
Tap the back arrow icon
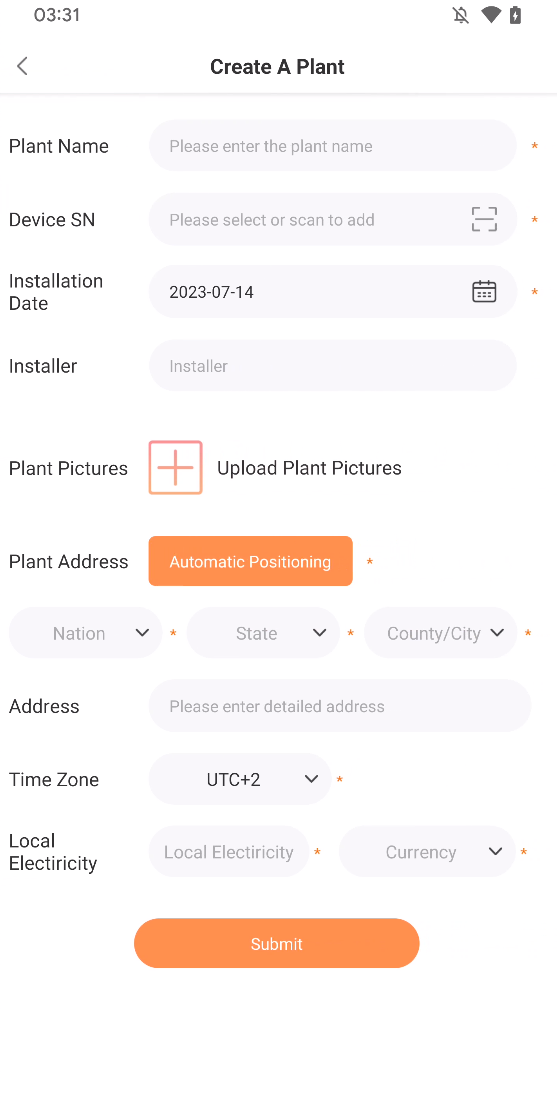coord(22,67)
